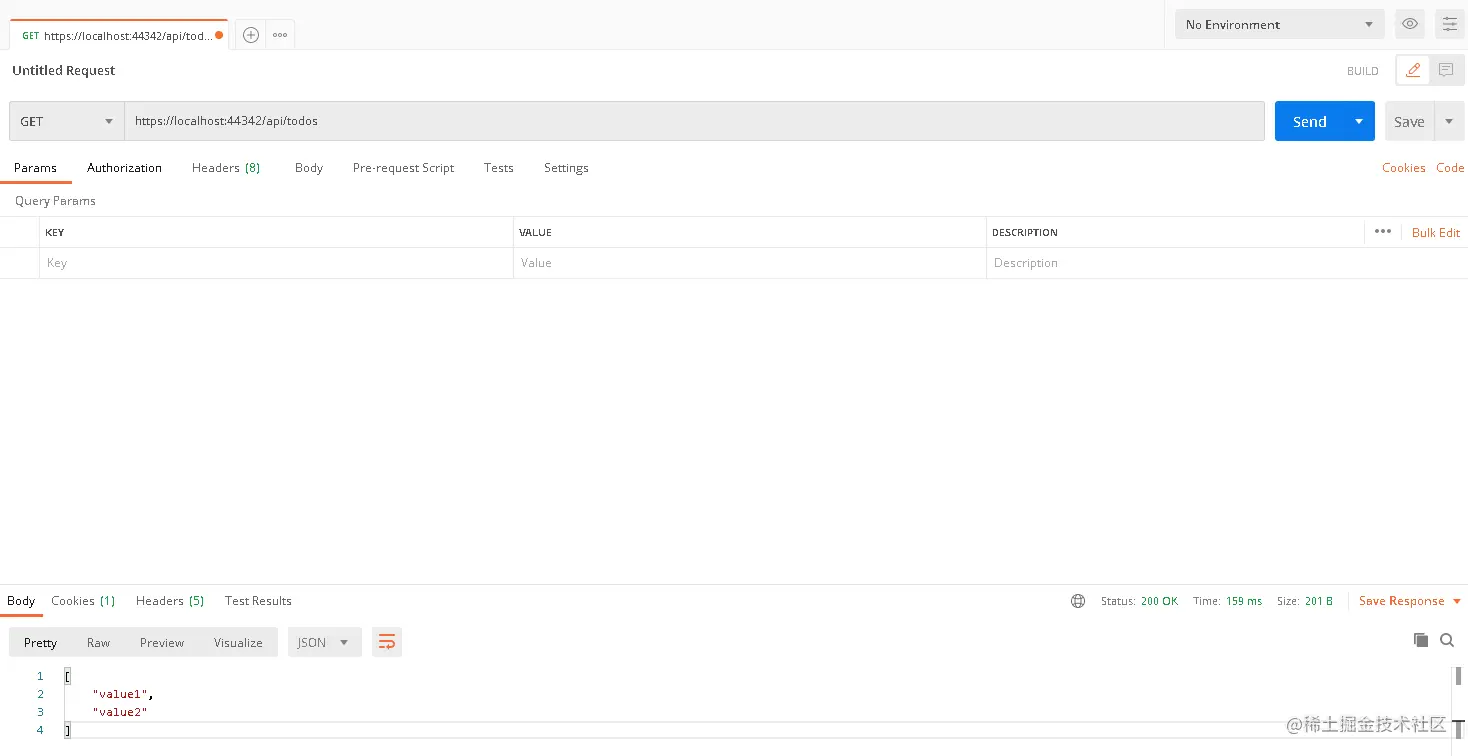Screen dimensions: 1468x756
Task: Open the GET method dropdown
Action: (67, 121)
